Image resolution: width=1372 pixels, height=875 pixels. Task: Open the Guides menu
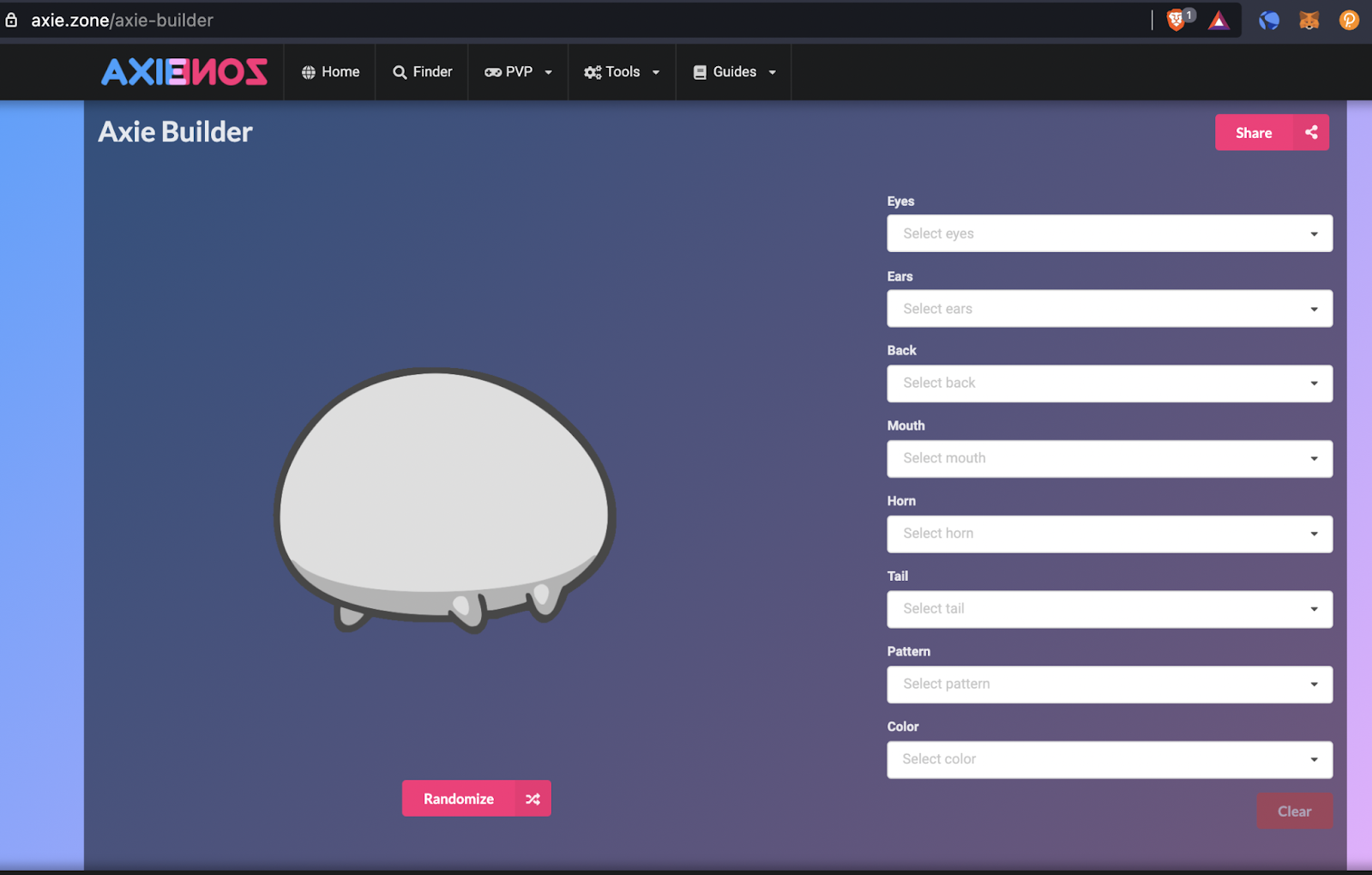734,72
